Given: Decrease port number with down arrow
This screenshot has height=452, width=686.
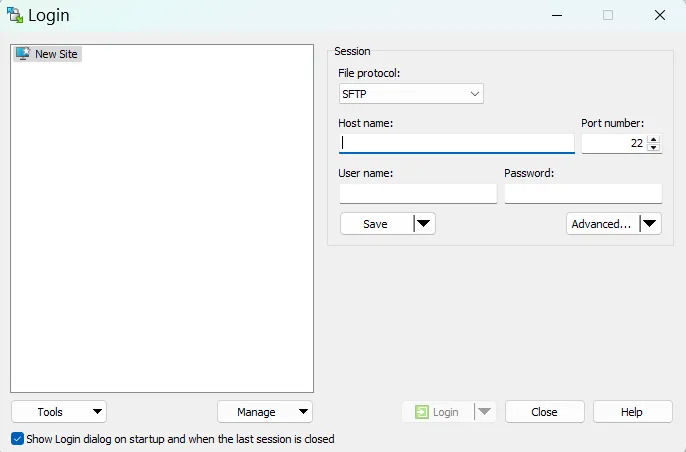Looking at the screenshot, I should (654, 147).
